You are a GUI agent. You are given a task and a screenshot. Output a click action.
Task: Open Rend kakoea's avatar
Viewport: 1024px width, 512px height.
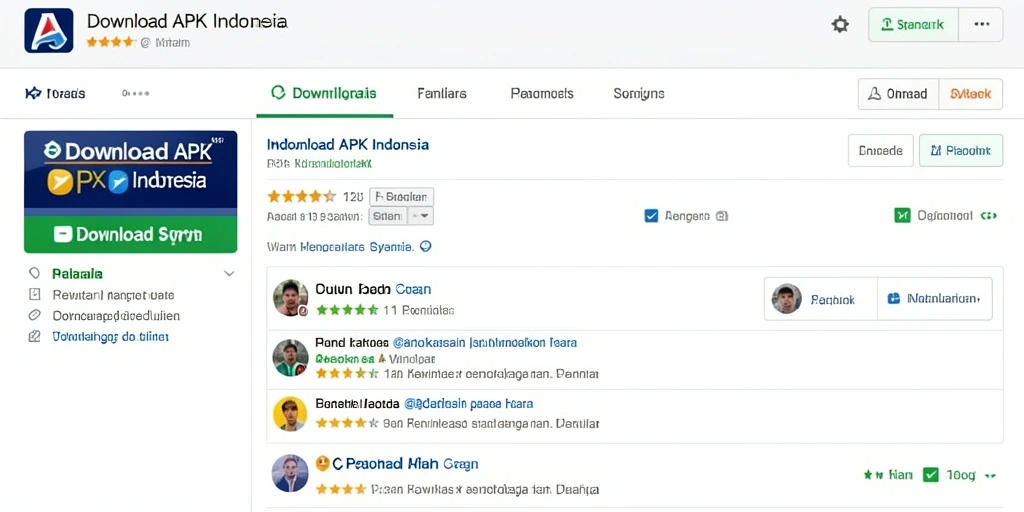(x=291, y=358)
